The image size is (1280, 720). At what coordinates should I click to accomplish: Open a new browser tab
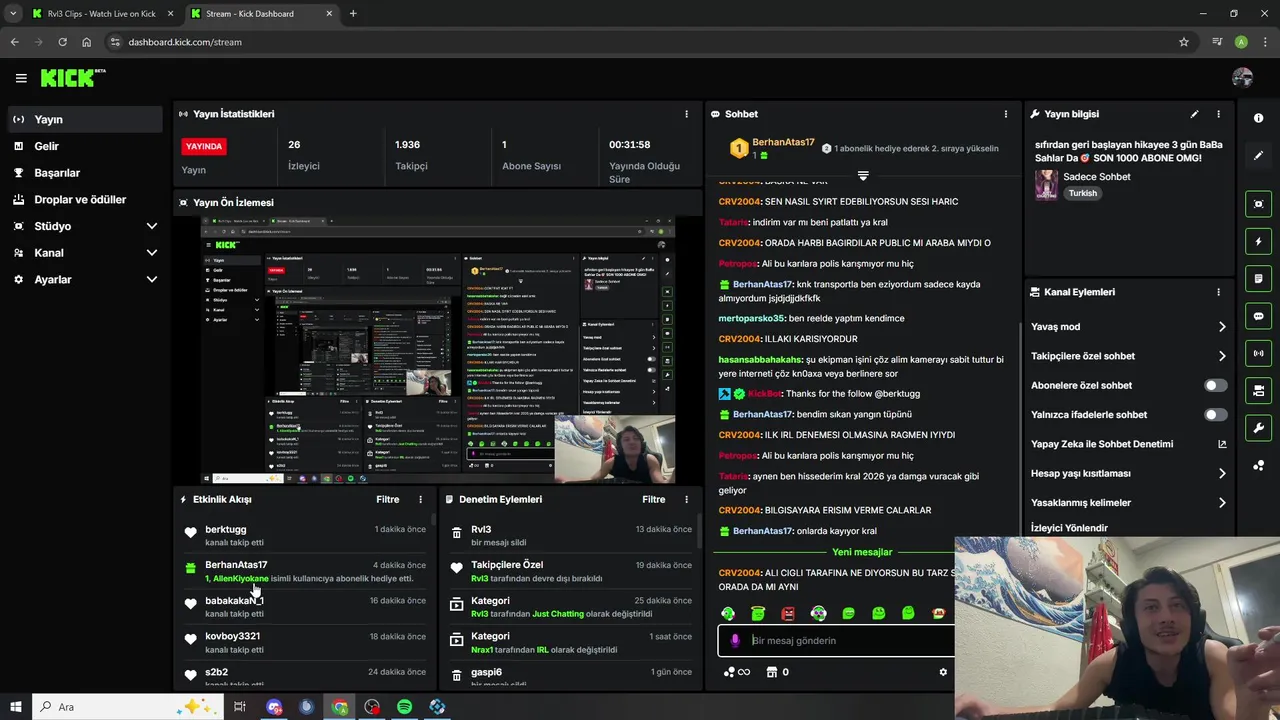coord(353,14)
